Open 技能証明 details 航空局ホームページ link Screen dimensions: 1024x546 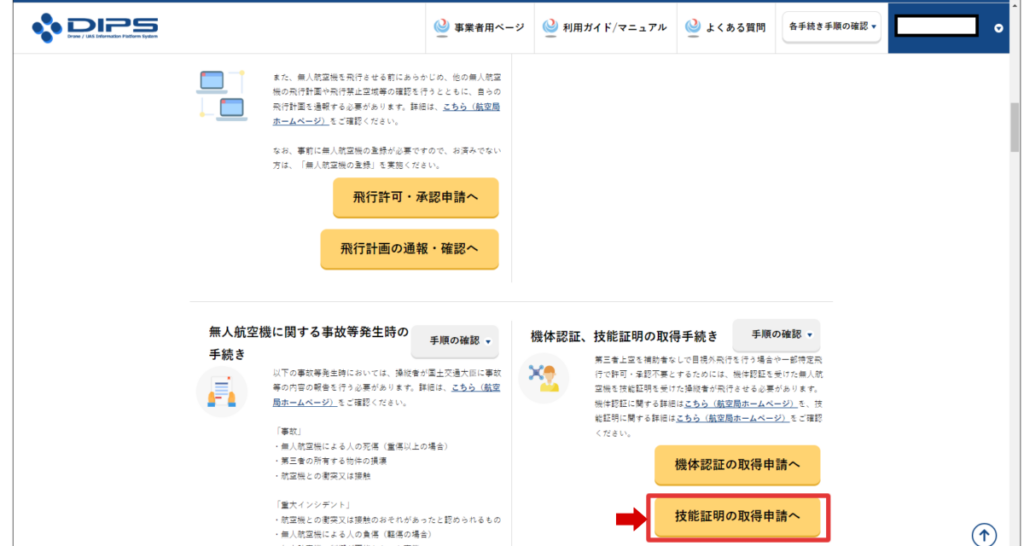pos(732,418)
